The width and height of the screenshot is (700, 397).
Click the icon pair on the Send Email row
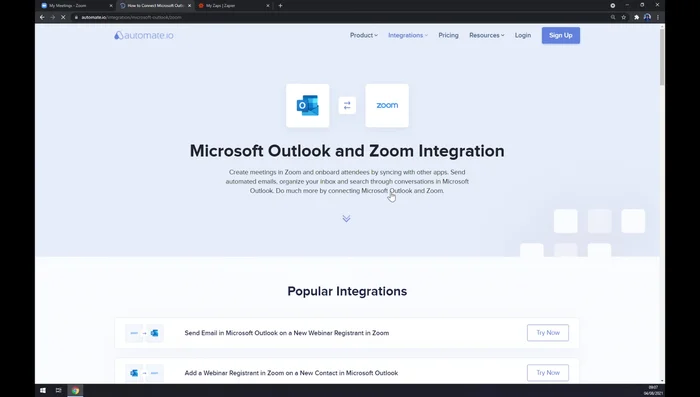[x=144, y=333]
